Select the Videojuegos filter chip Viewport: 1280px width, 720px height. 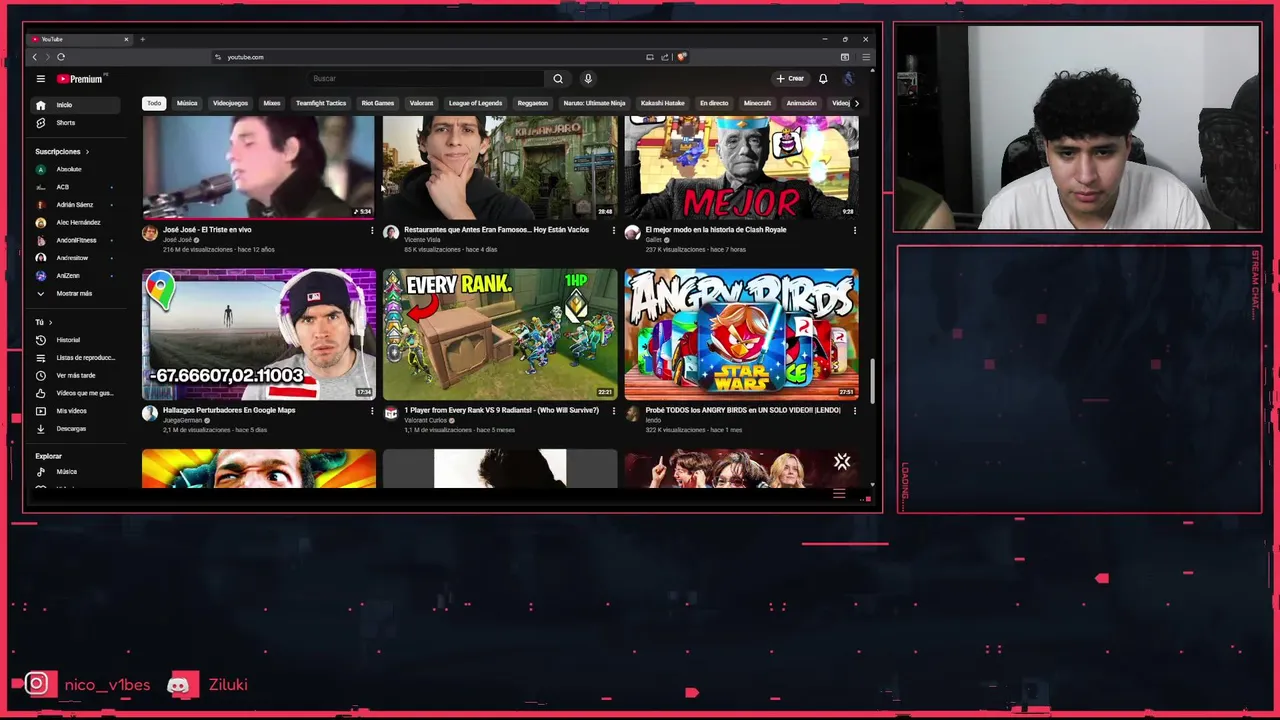coord(231,103)
